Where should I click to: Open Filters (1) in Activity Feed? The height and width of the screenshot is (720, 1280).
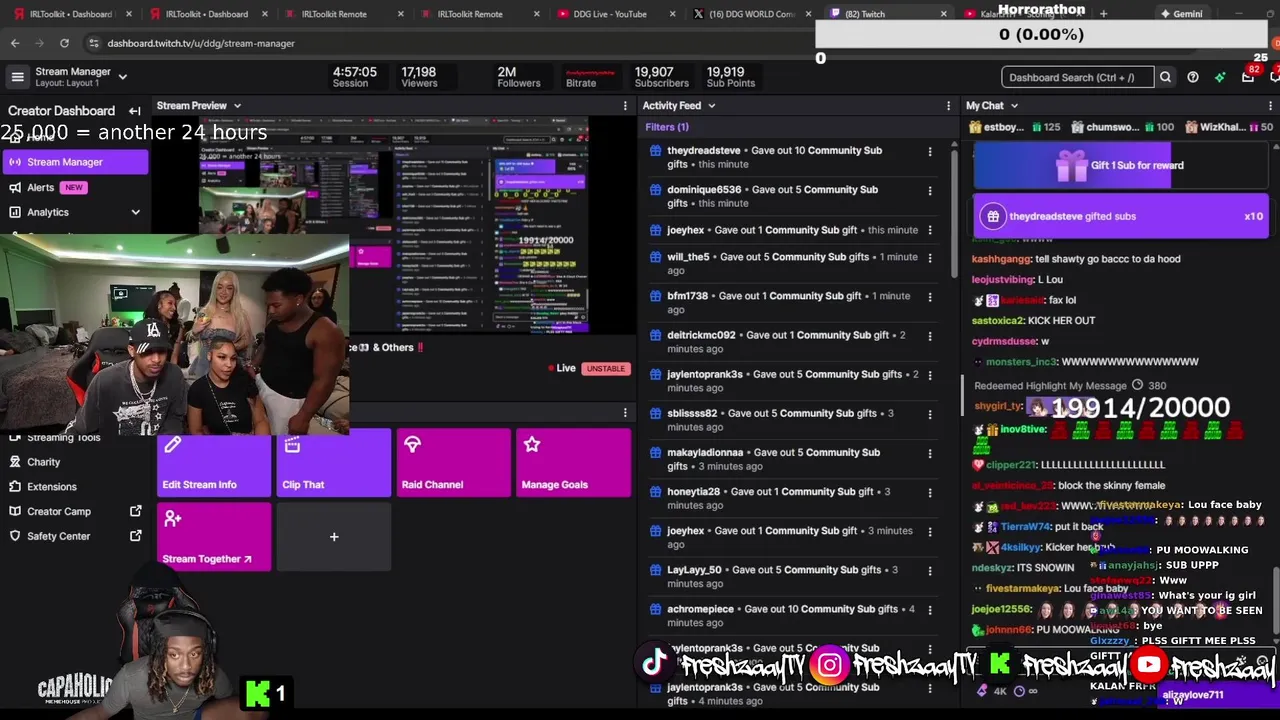[667, 127]
